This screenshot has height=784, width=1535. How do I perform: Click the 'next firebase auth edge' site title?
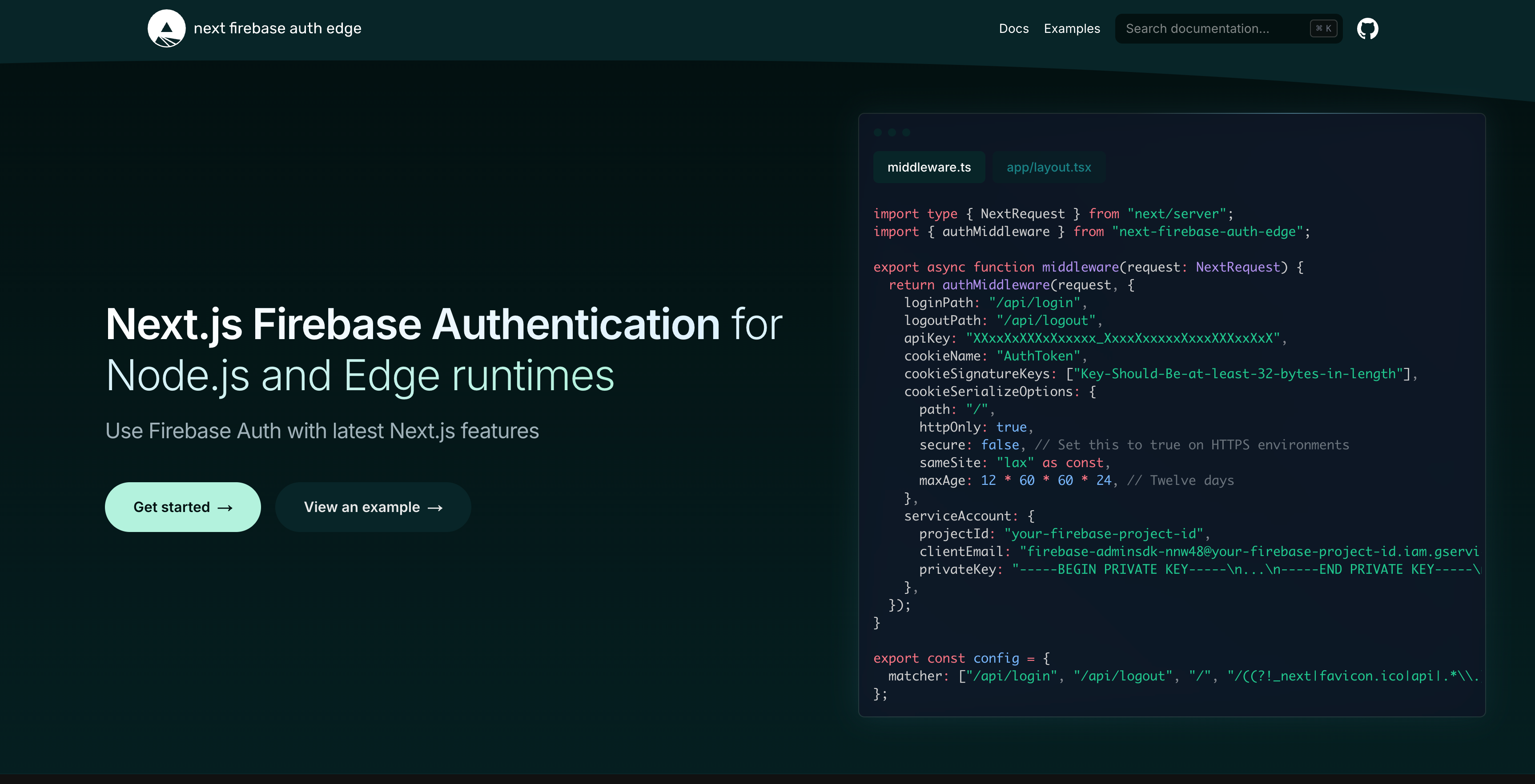277,28
